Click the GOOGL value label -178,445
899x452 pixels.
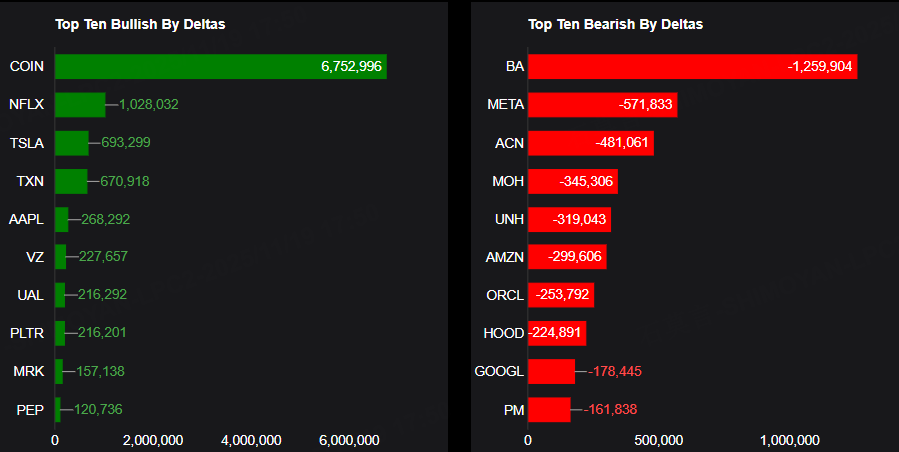pyautogui.click(x=612, y=372)
